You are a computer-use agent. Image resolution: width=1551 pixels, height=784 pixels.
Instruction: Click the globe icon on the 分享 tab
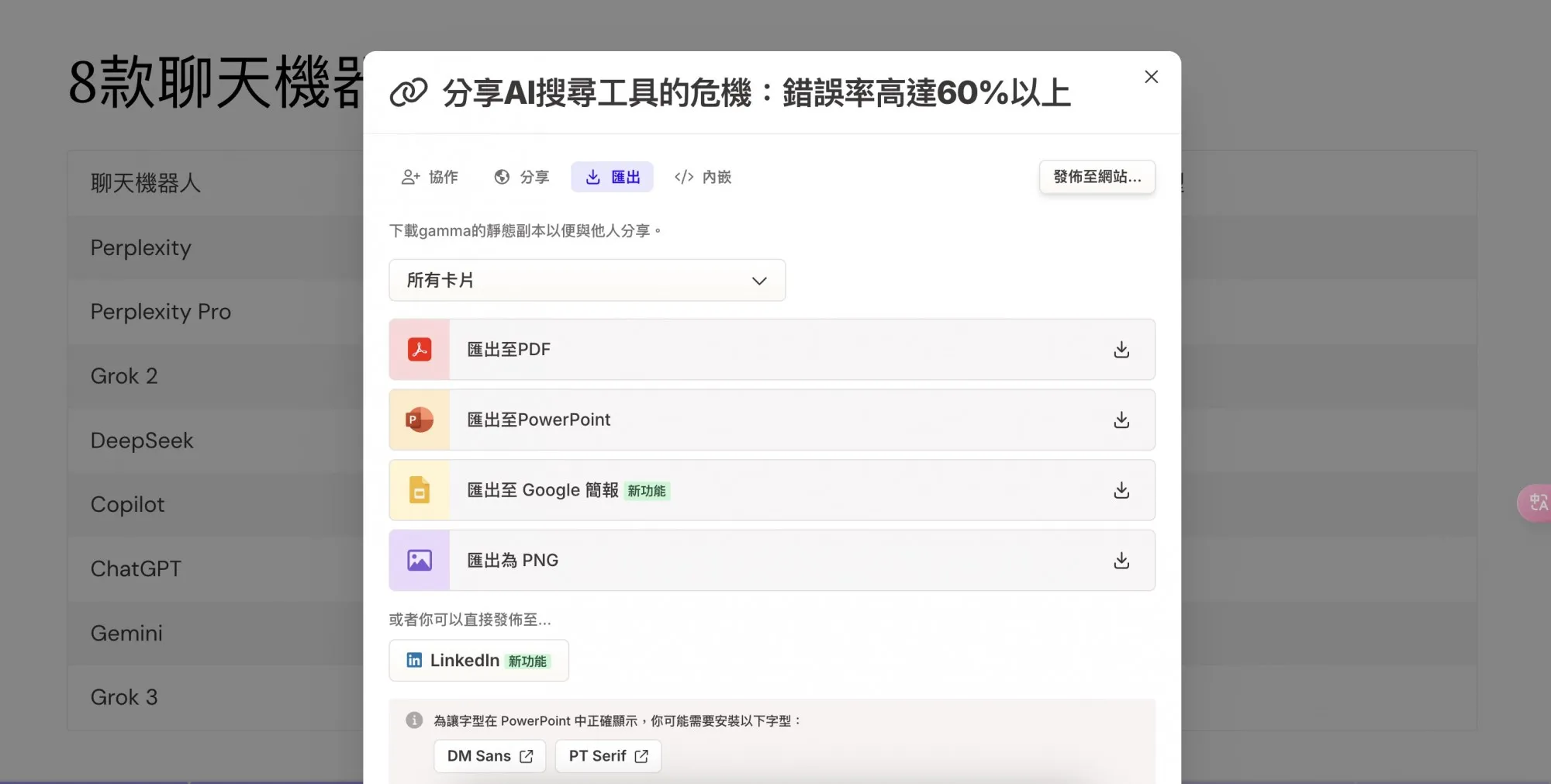[x=502, y=177]
